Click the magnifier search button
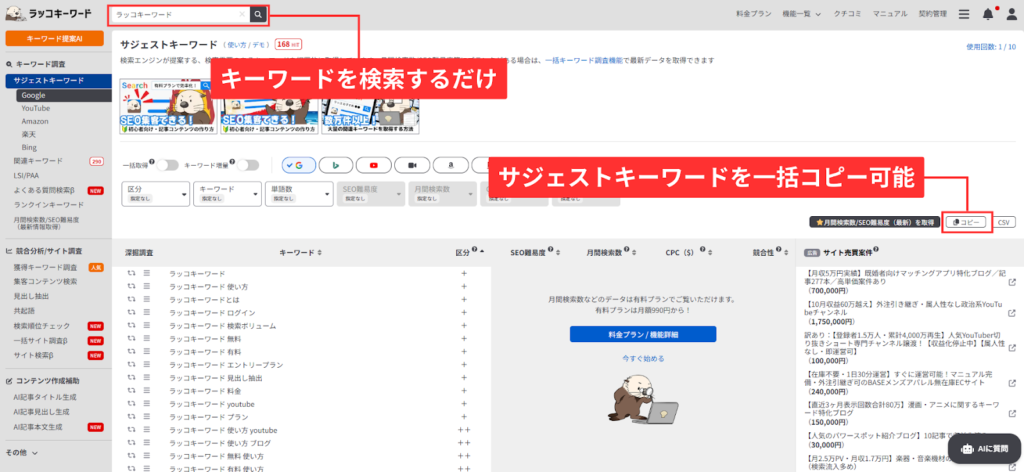Image resolution: width=1024 pixels, height=472 pixels. pyautogui.click(x=259, y=14)
